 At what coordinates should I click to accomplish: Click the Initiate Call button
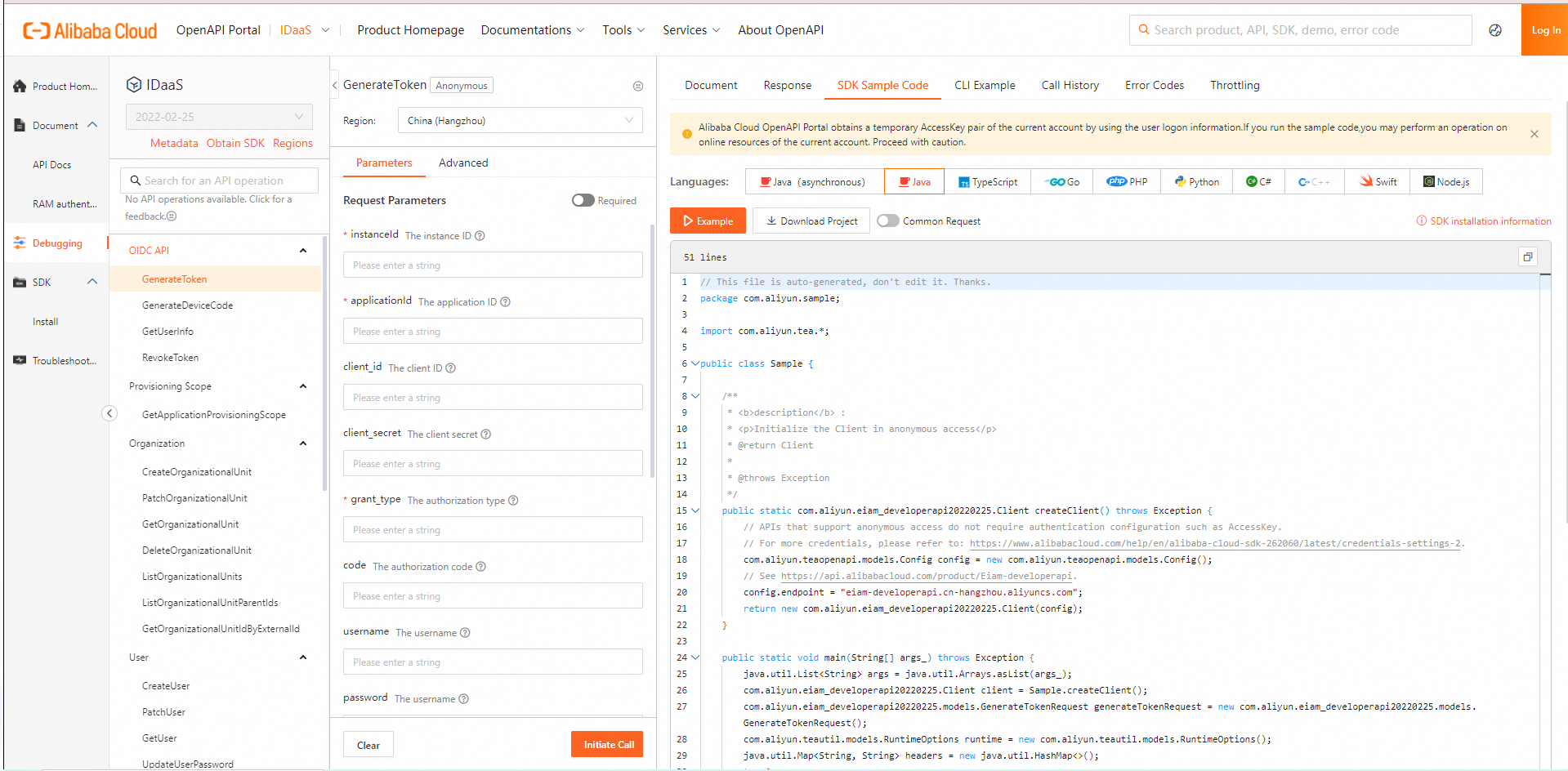click(608, 744)
